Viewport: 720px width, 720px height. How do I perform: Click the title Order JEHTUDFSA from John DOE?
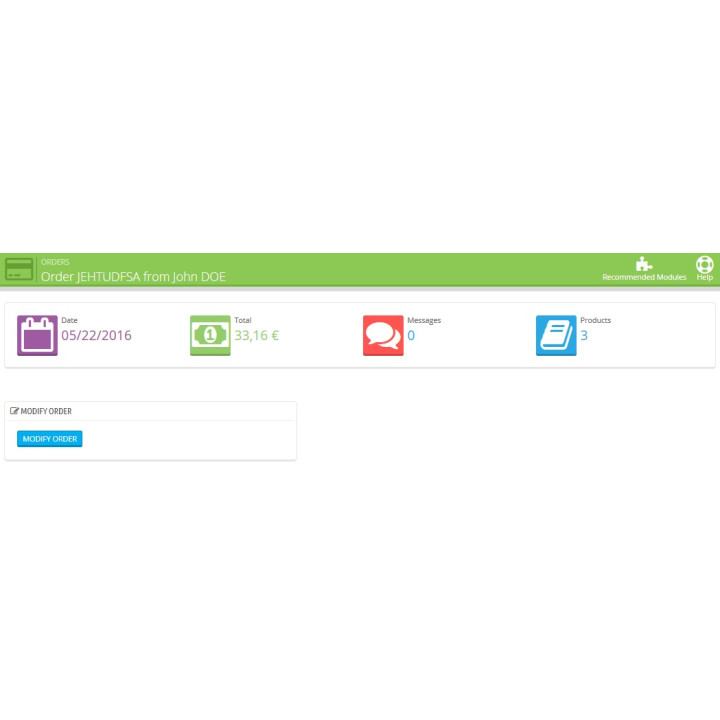click(x=133, y=277)
